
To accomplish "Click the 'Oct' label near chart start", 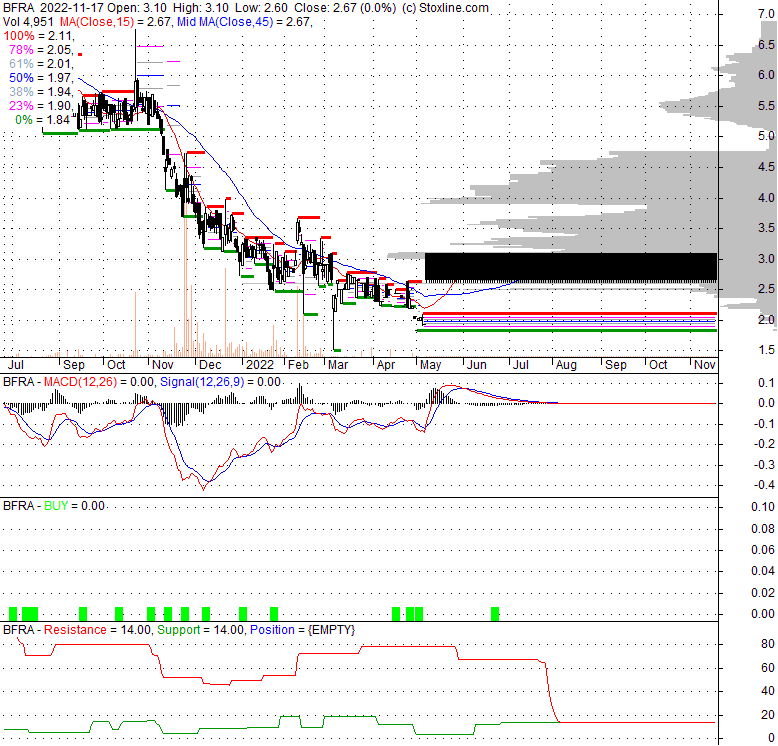I will pos(117,365).
